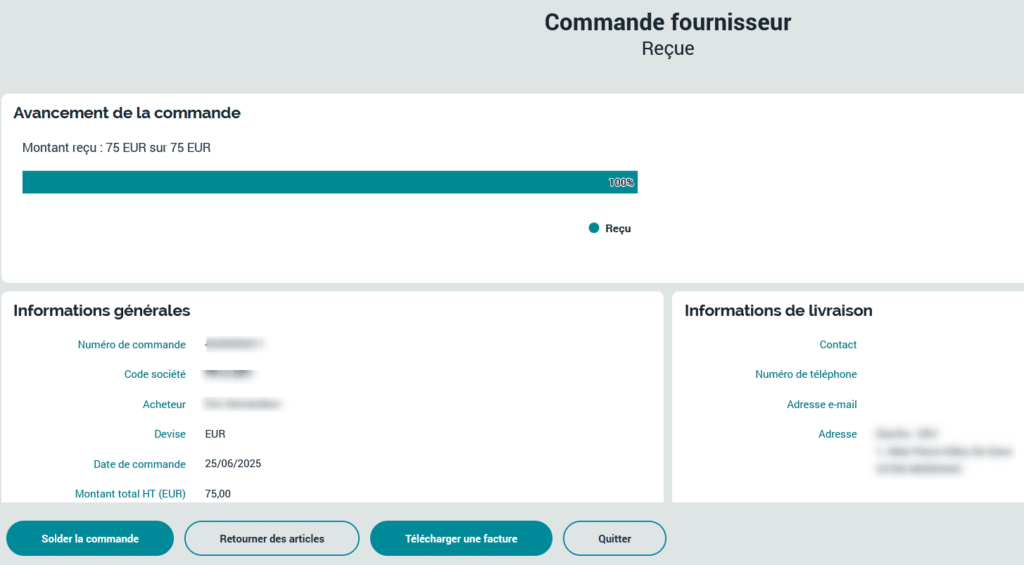Click the teal Reçu legend dot

point(594,228)
